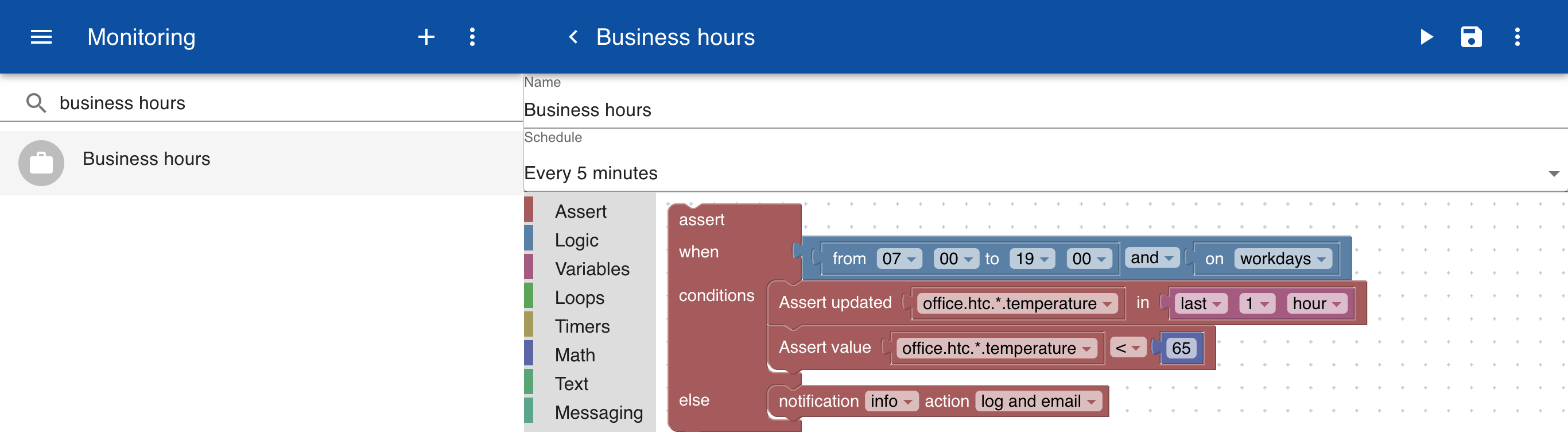Open the Monitoring list options menu
The image size is (1568, 432).
(x=472, y=37)
